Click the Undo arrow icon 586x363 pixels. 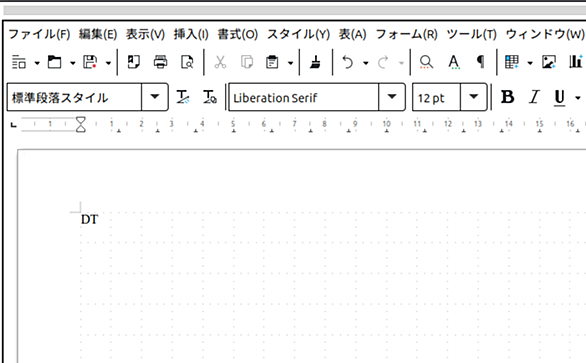tap(348, 62)
